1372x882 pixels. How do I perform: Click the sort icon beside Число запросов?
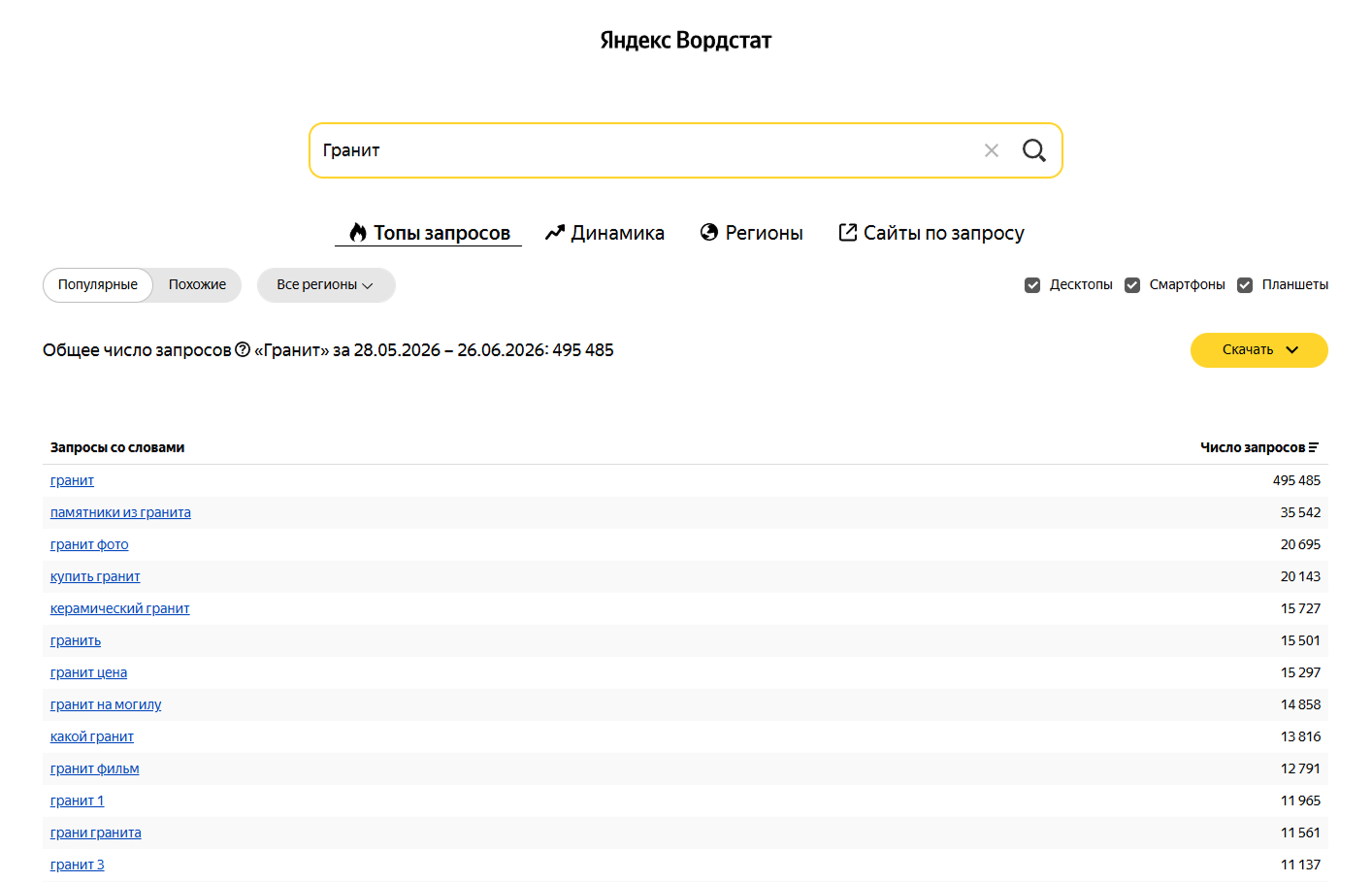click(x=1314, y=447)
